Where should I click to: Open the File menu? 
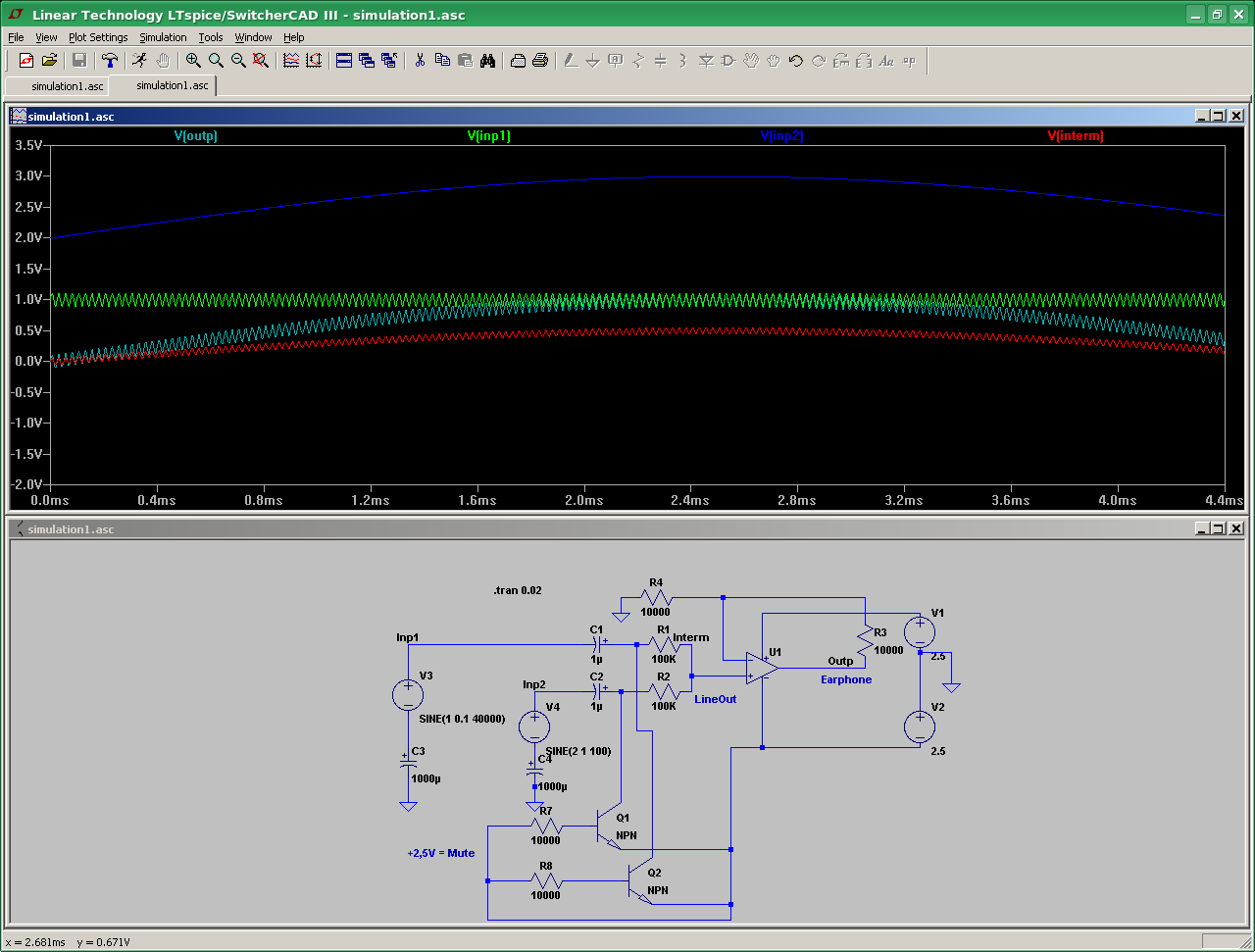16,37
